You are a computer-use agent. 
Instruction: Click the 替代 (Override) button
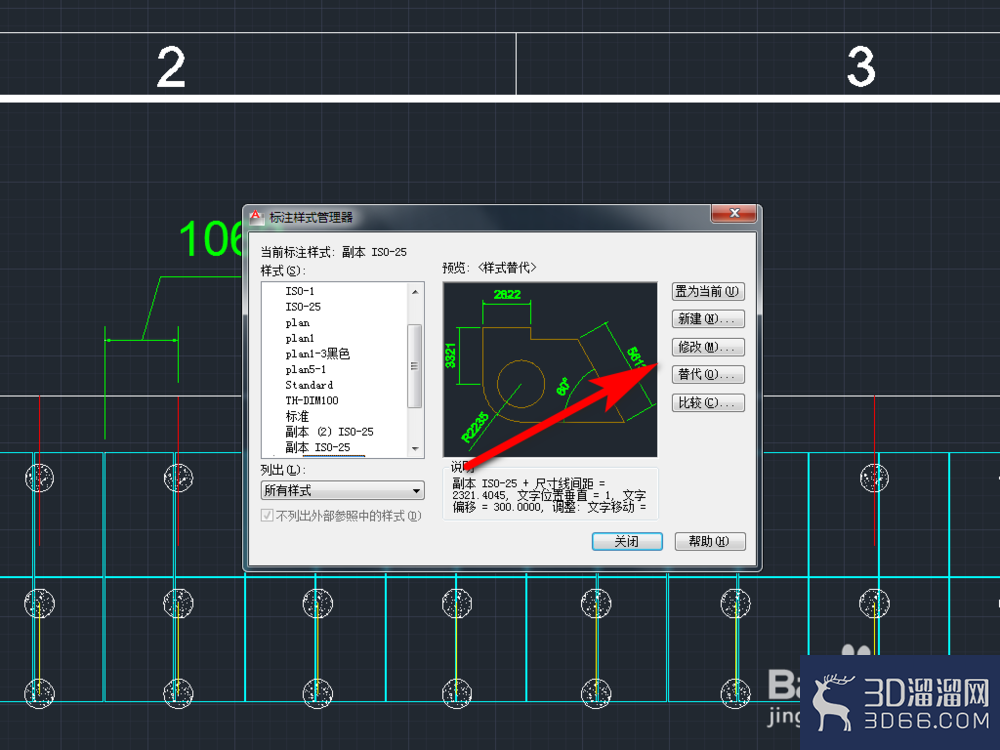(708, 374)
